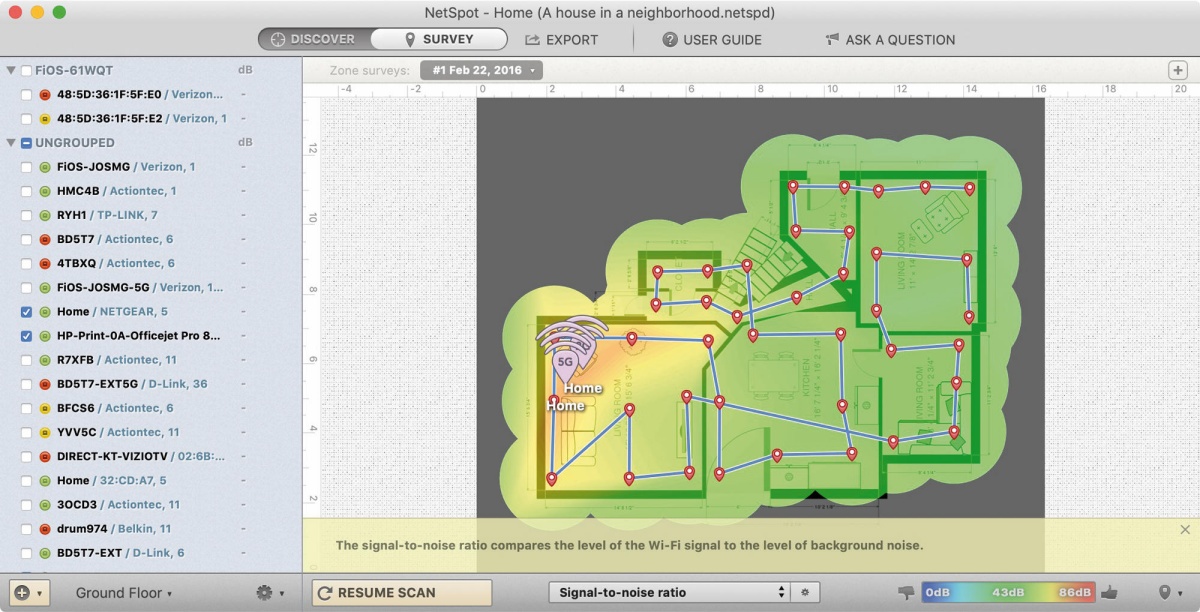Uncheck the HP-Print-0A-Officejet Pro checkbox
Viewport: 1200px width, 612px height.
[x=26, y=336]
